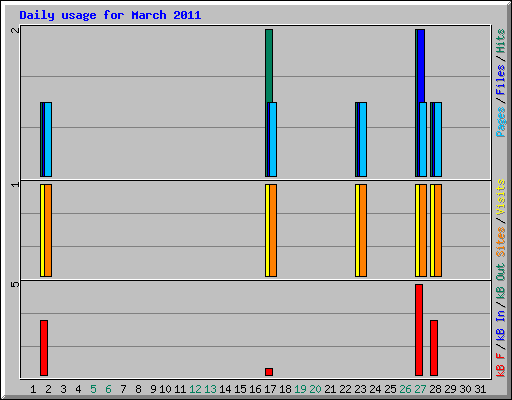
Task: Click the day label '1' on the x-axis
Action: pyautogui.click(x=33, y=389)
